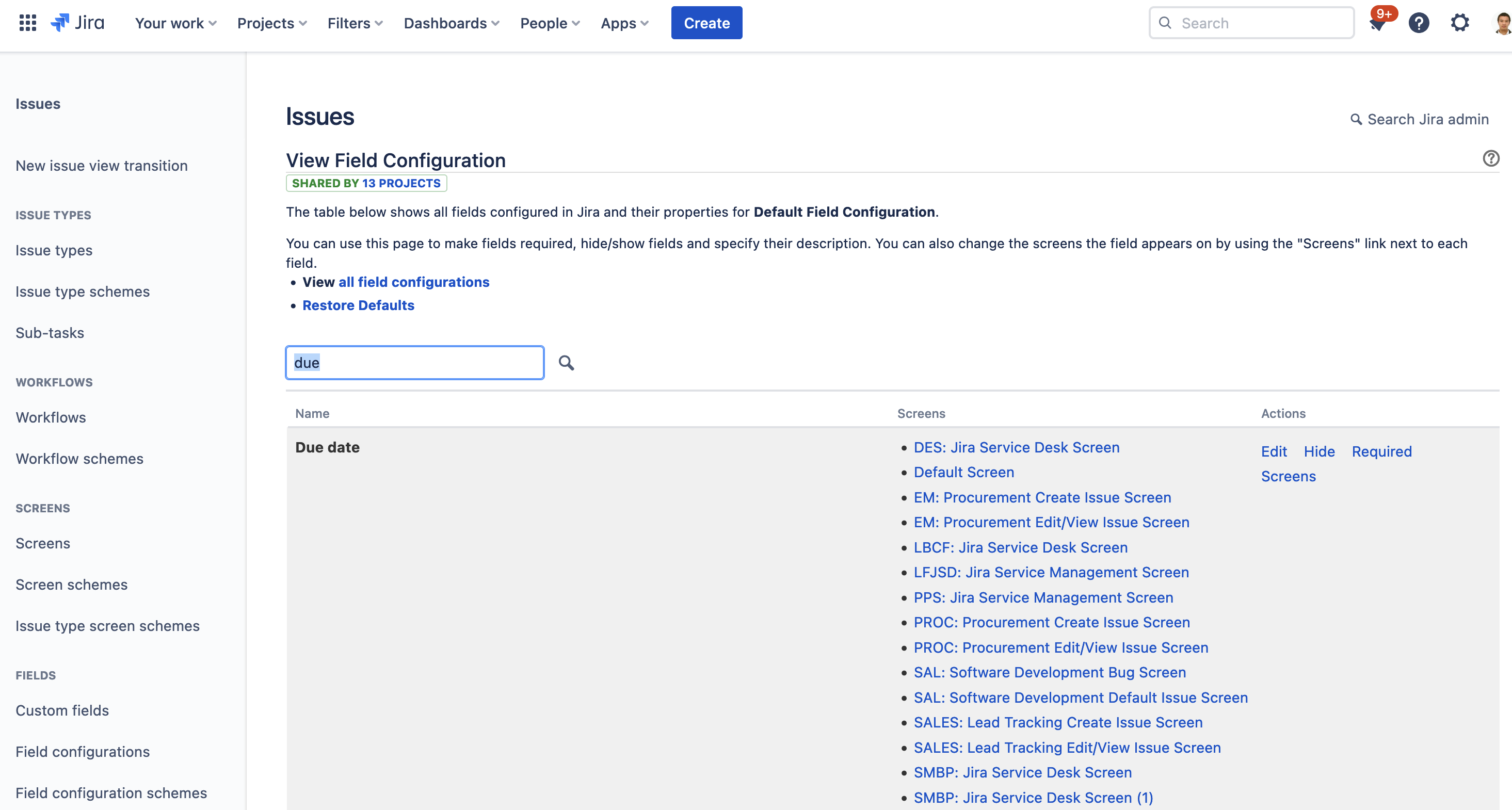
Task: Toggle Hide for Due date field
Action: 1319,451
